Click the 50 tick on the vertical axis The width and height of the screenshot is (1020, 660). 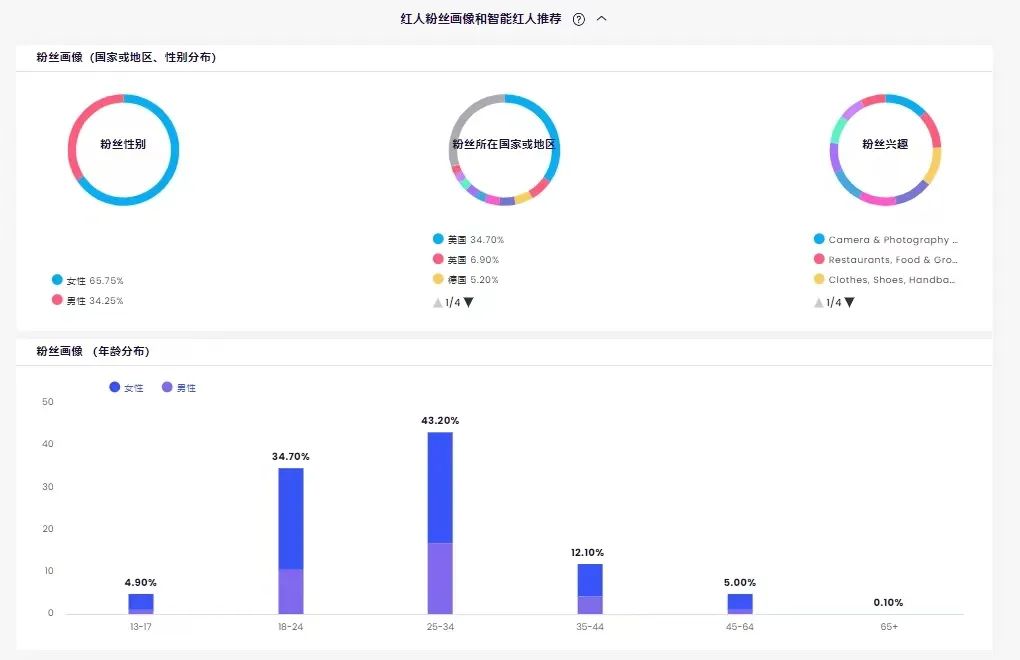coord(47,402)
